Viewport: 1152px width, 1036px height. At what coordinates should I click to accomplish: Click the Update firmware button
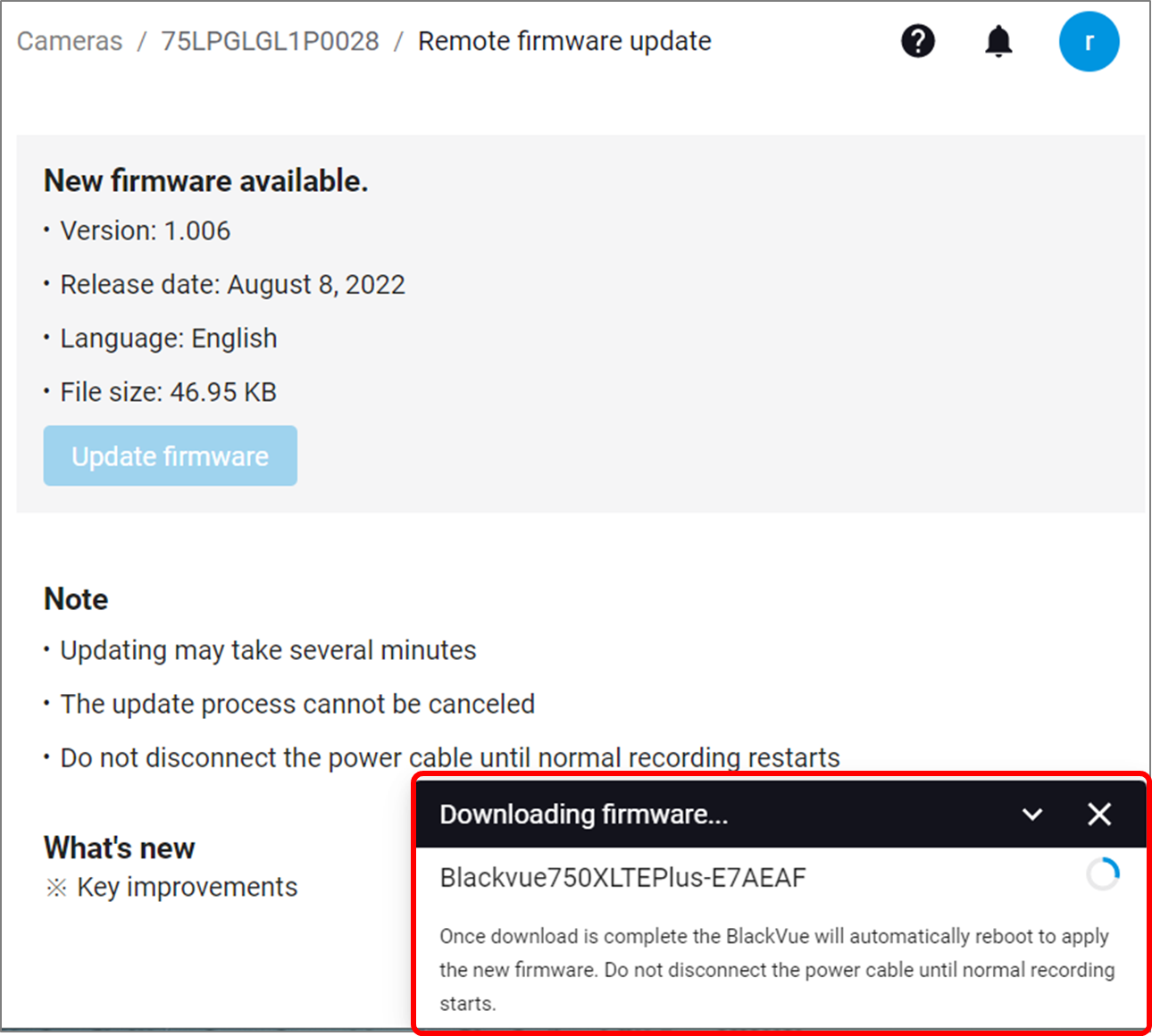[x=170, y=455]
